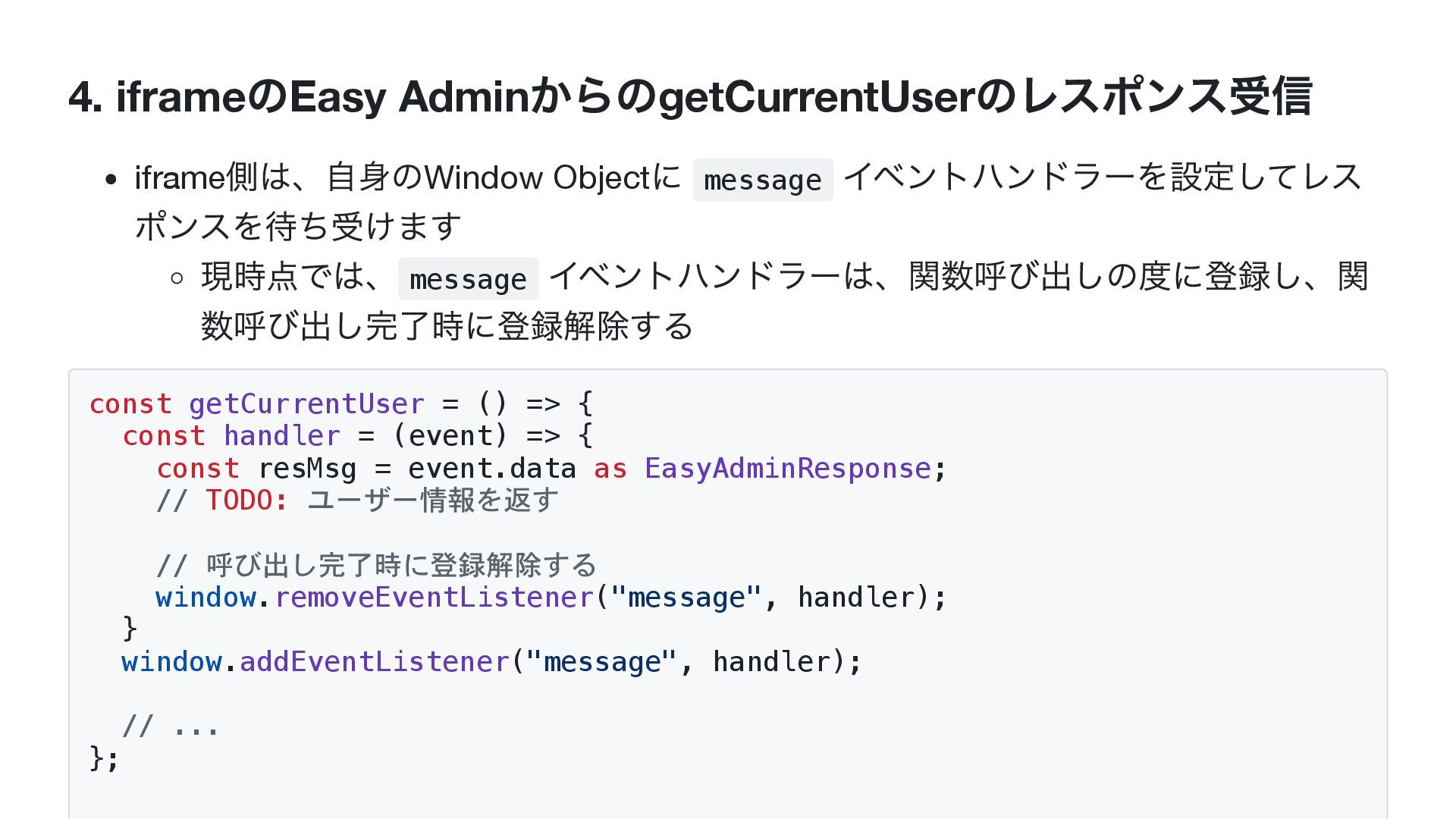Click the 'as' keyword before EasyAdminResponse
Image resolution: width=1456 pixels, height=819 pixels.
coord(610,468)
